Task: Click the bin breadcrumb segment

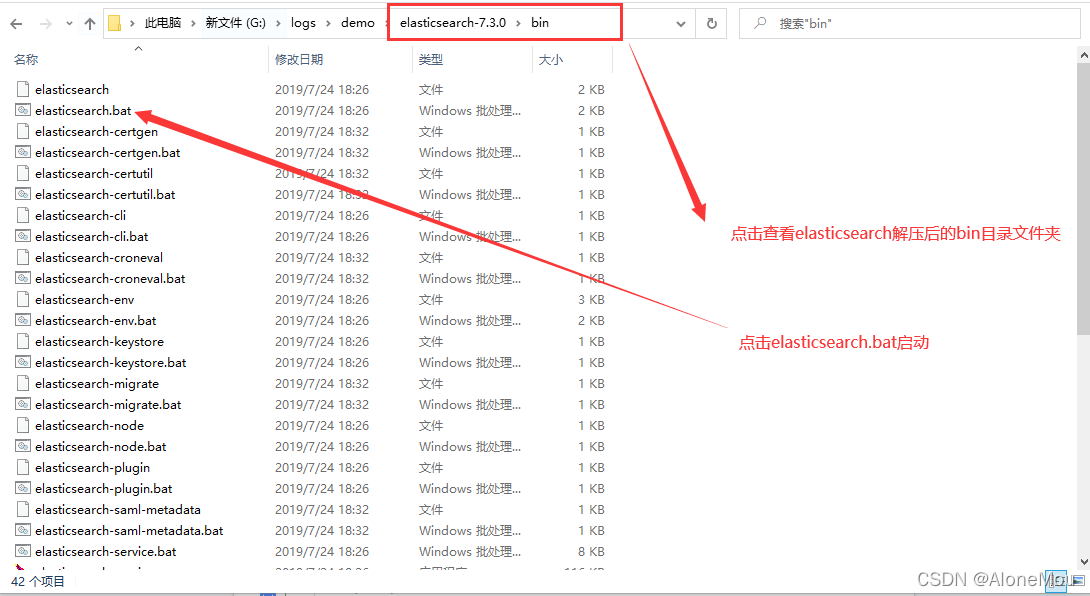Action: pos(540,23)
